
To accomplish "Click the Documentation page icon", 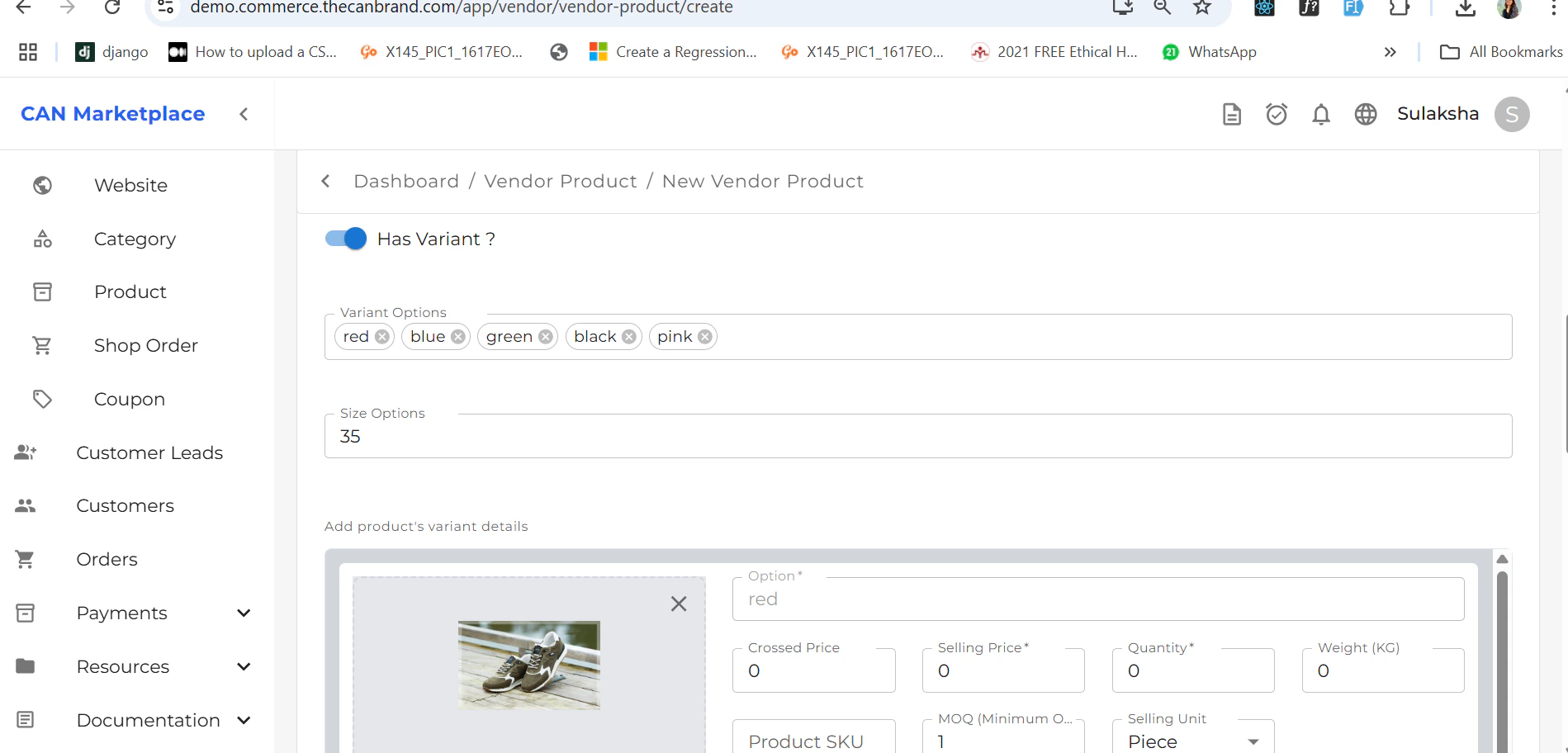I will coord(26,720).
